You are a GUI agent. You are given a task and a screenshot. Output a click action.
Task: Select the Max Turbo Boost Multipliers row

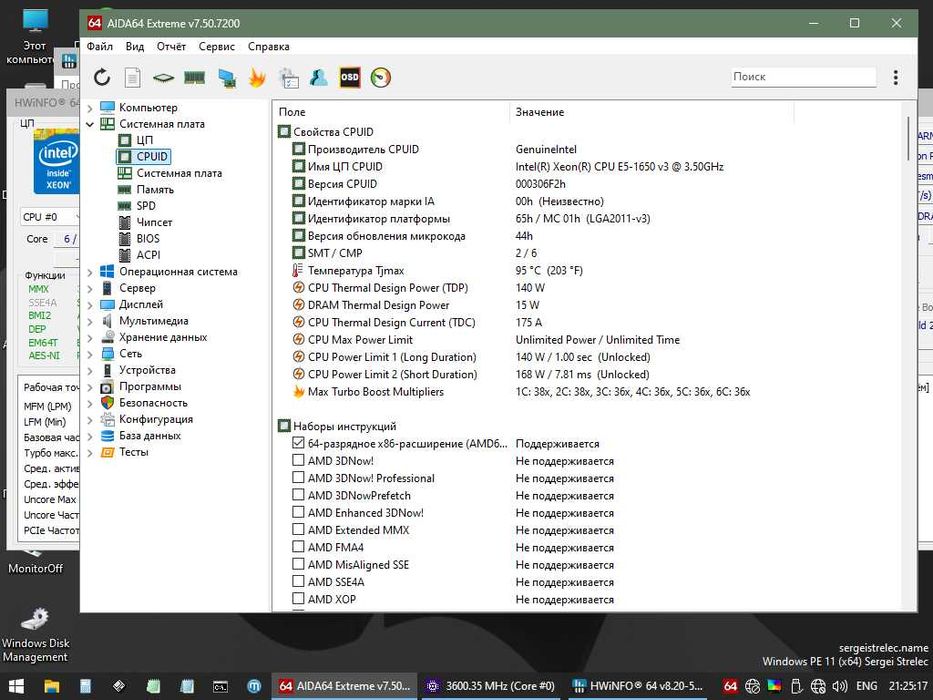pos(521,392)
